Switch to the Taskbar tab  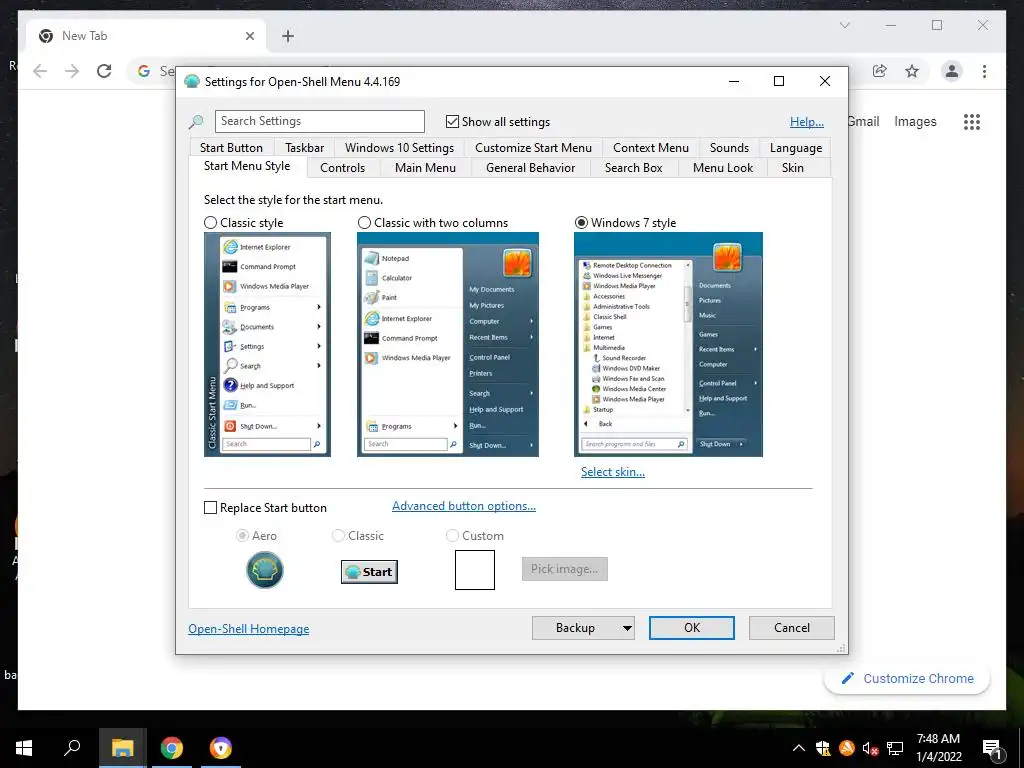(304, 148)
